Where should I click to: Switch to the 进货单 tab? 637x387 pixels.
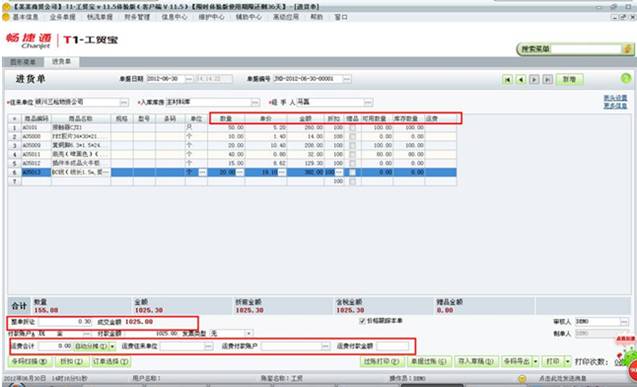(x=61, y=61)
